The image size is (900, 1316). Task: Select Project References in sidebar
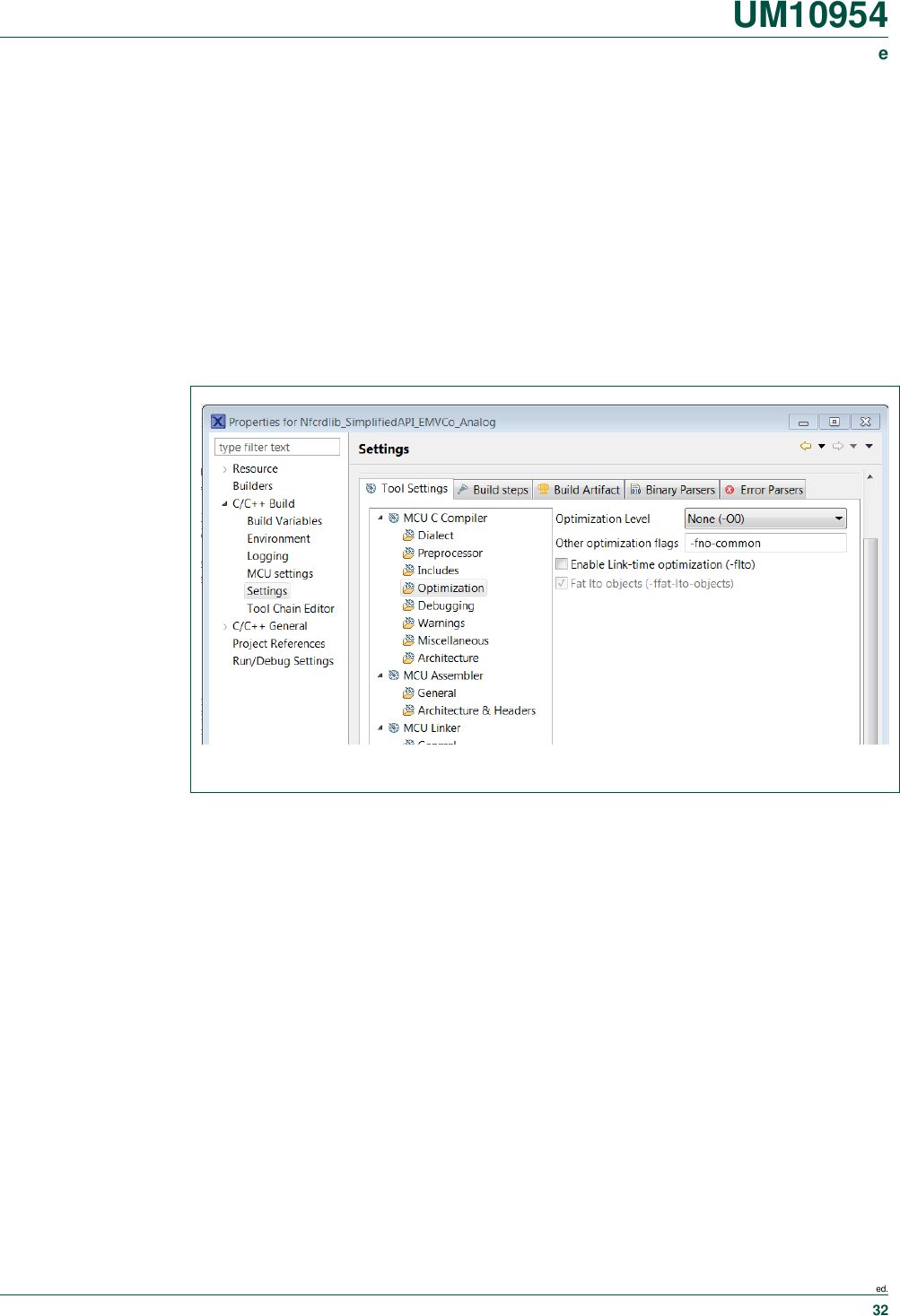[x=278, y=644]
